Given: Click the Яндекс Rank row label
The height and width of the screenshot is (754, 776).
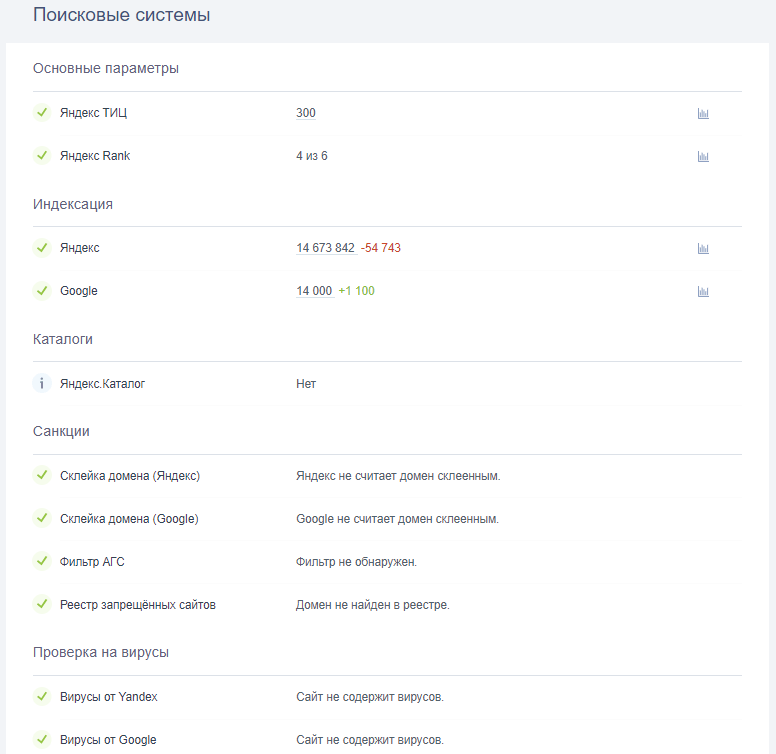Looking at the screenshot, I should (95, 156).
